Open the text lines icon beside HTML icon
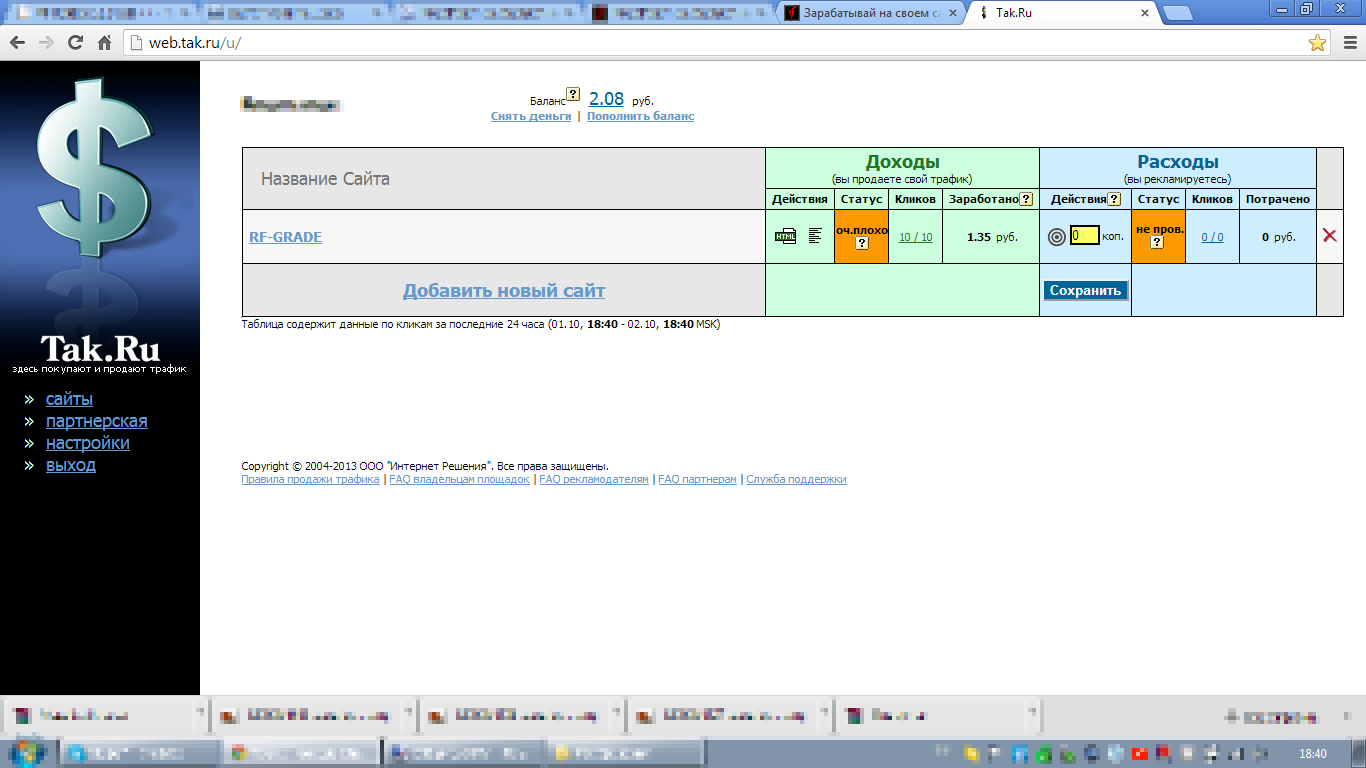This screenshot has width=1366, height=768. (815, 236)
